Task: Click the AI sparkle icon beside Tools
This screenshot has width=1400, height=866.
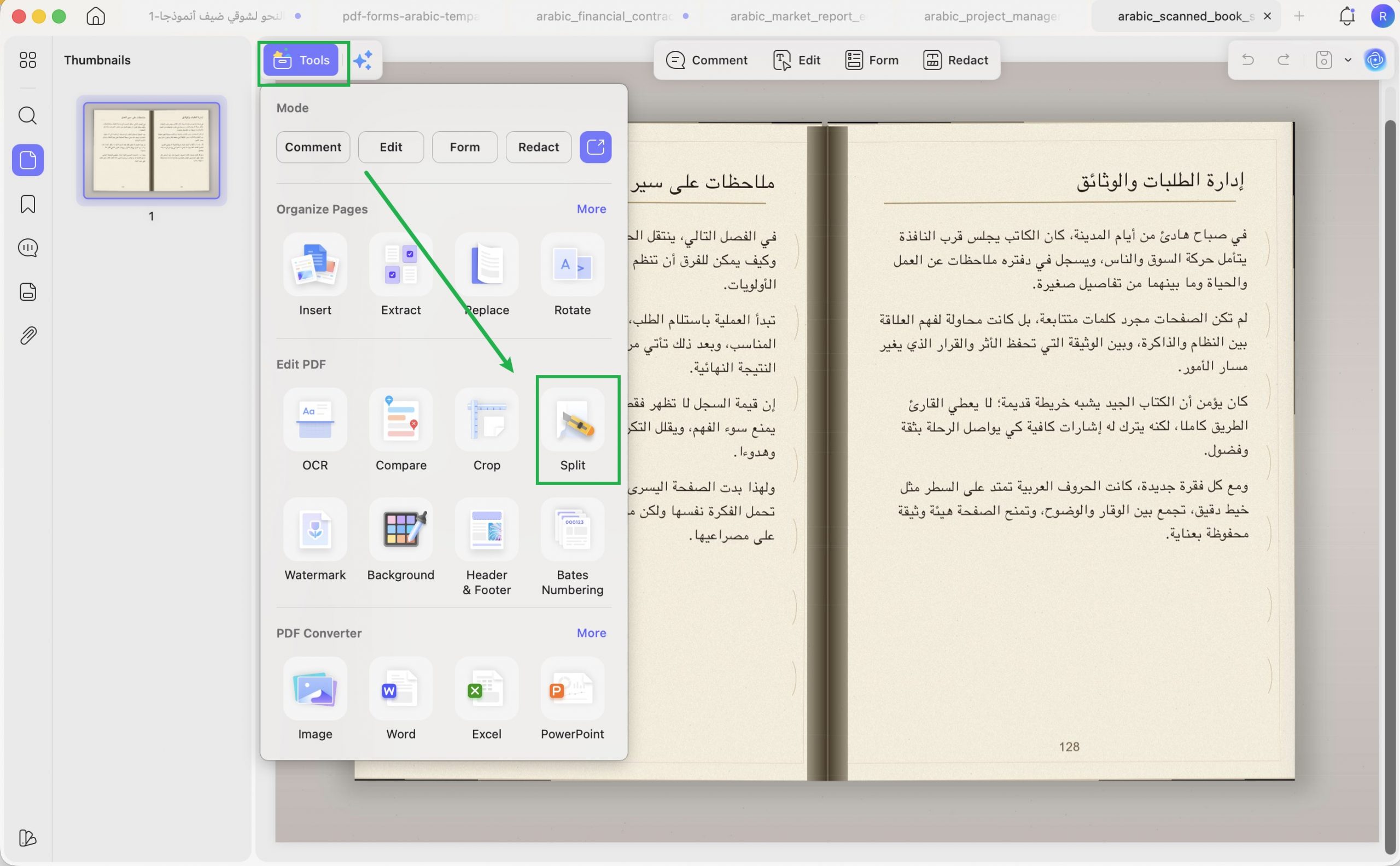Action: pyautogui.click(x=363, y=60)
